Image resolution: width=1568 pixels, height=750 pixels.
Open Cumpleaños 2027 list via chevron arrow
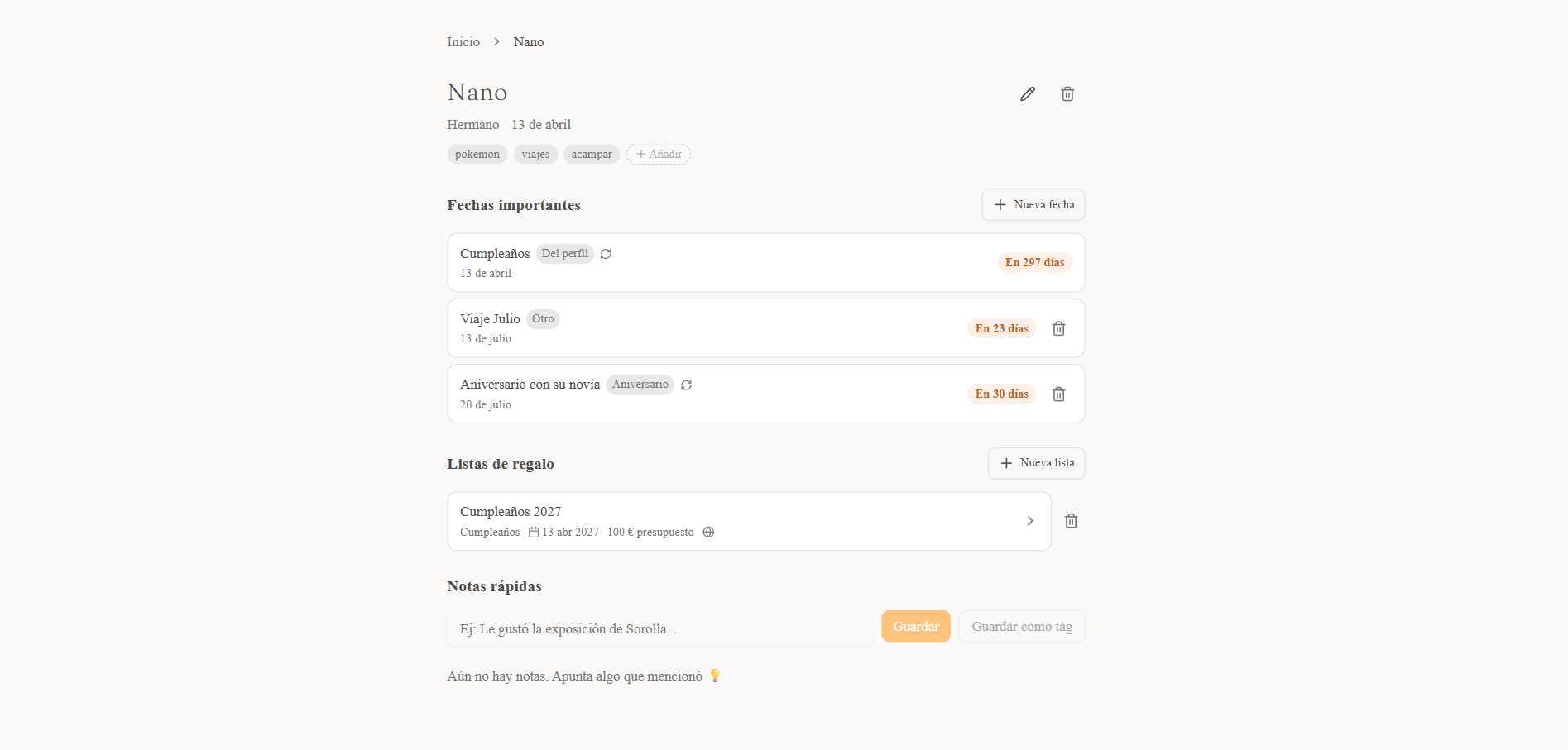coord(1030,521)
